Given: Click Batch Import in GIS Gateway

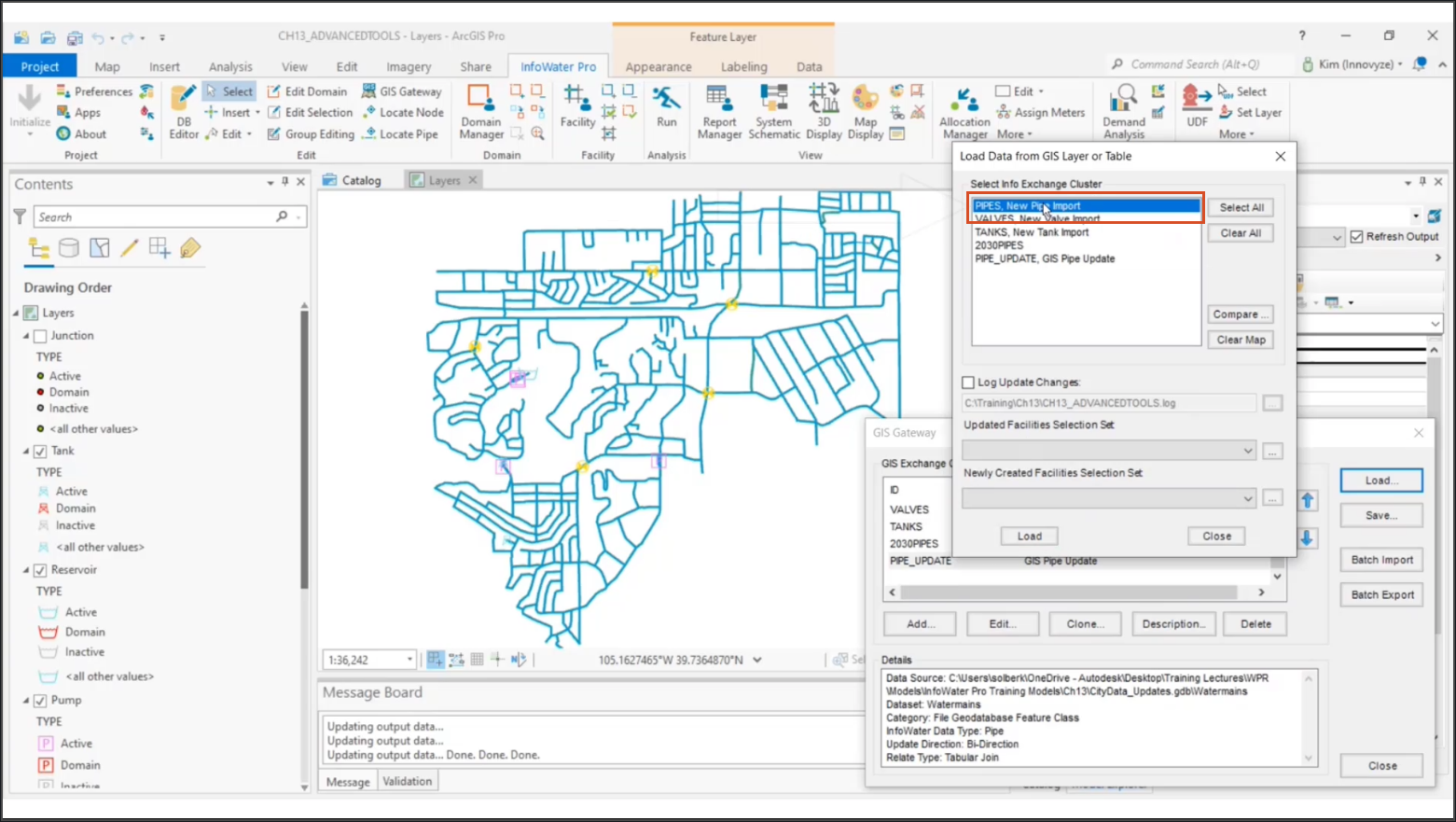Looking at the screenshot, I should (x=1382, y=560).
